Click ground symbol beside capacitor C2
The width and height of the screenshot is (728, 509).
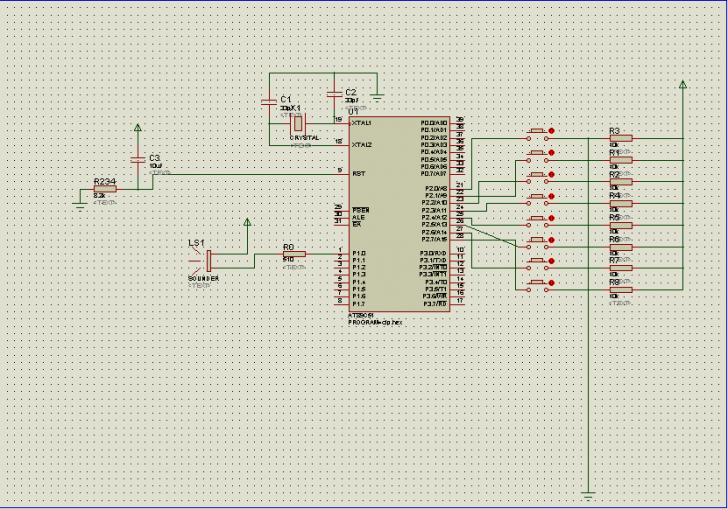pos(377,98)
